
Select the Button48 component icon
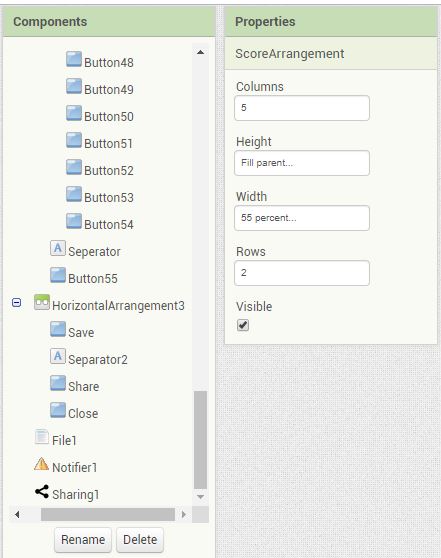(74, 59)
